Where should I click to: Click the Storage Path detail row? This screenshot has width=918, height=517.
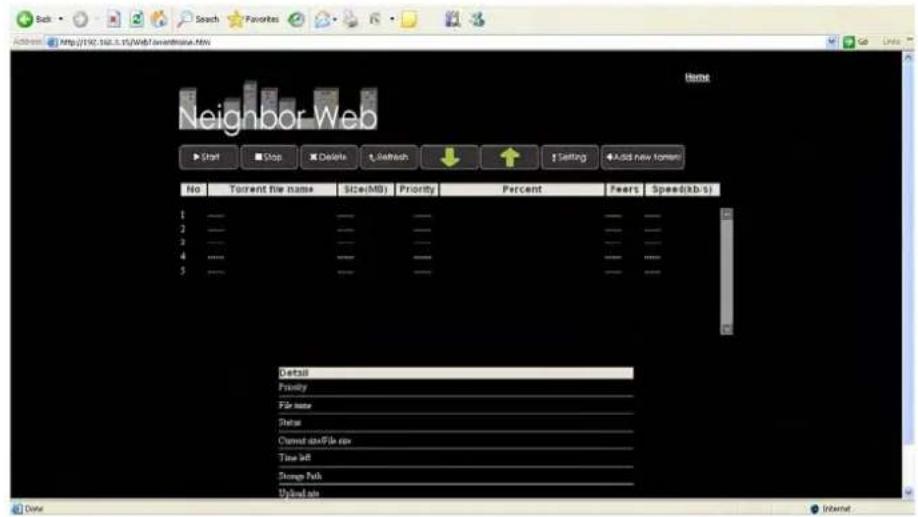(x=455, y=476)
